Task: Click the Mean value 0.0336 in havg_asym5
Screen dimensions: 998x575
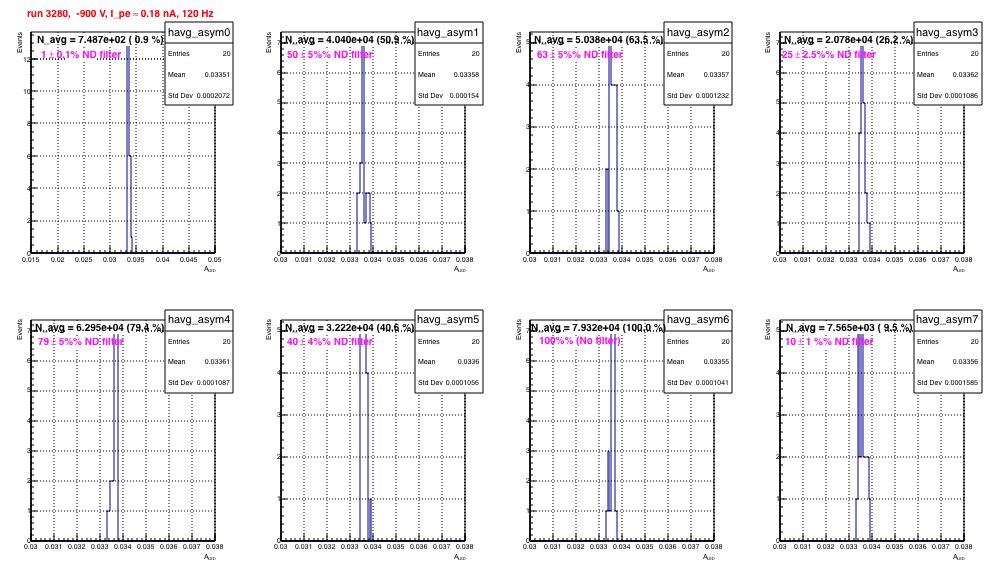Action: [x=468, y=362]
